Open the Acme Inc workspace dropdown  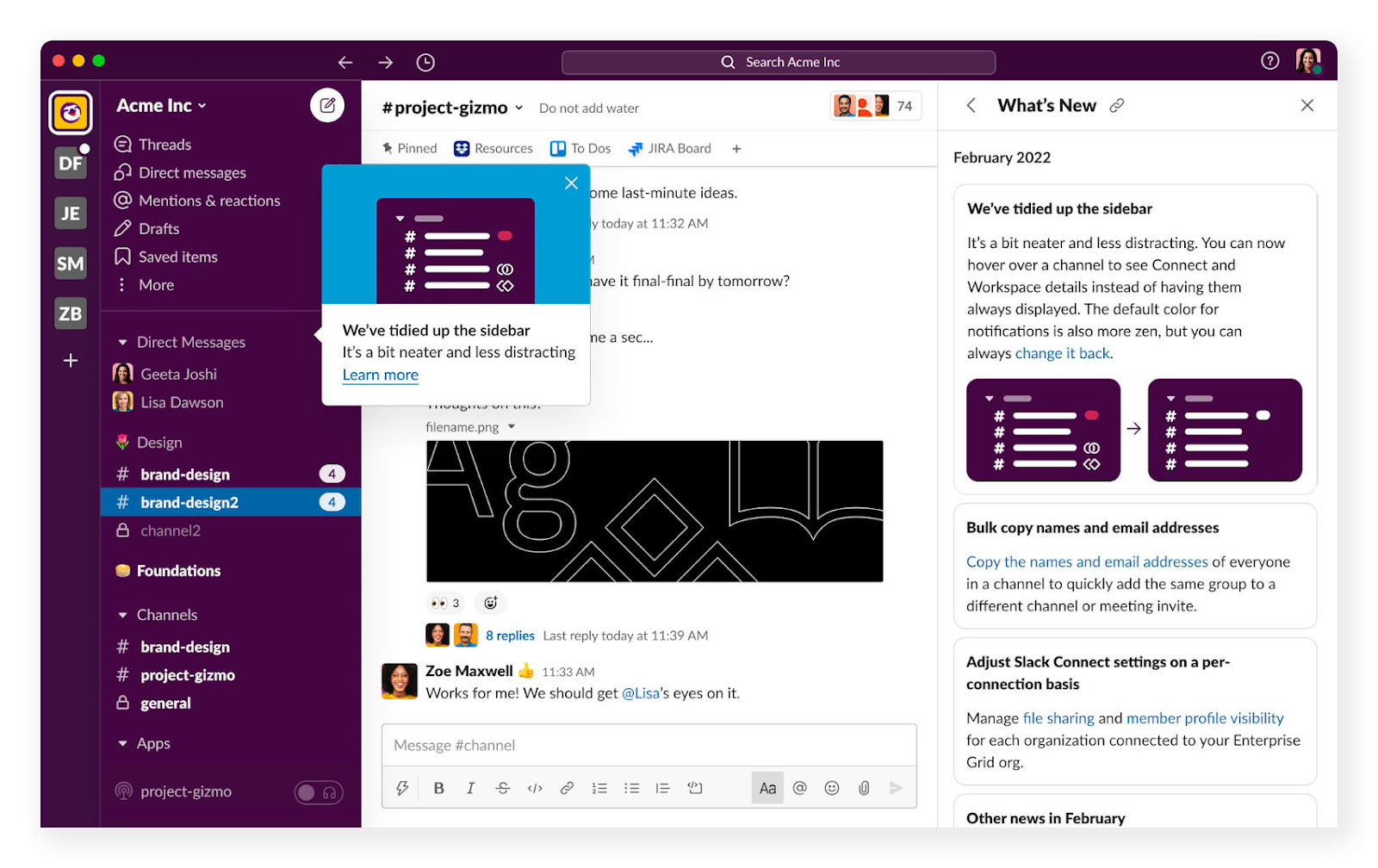point(162,106)
